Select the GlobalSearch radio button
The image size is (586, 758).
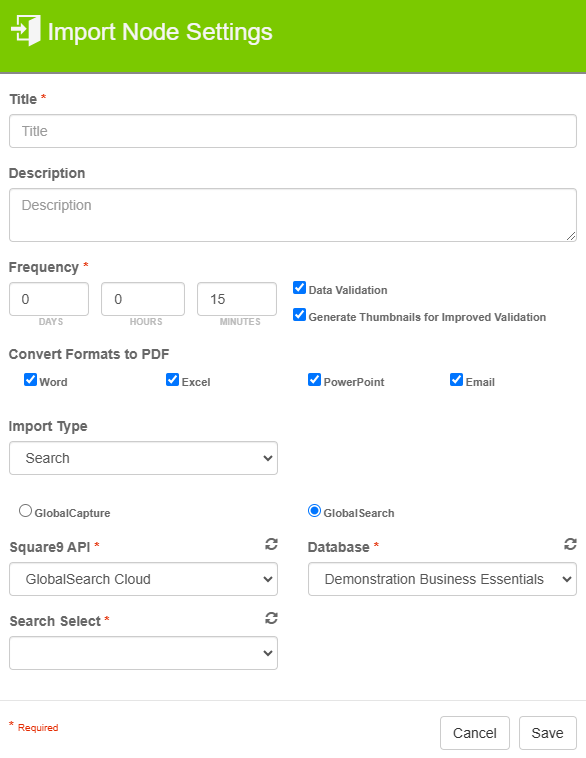tap(314, 511)
